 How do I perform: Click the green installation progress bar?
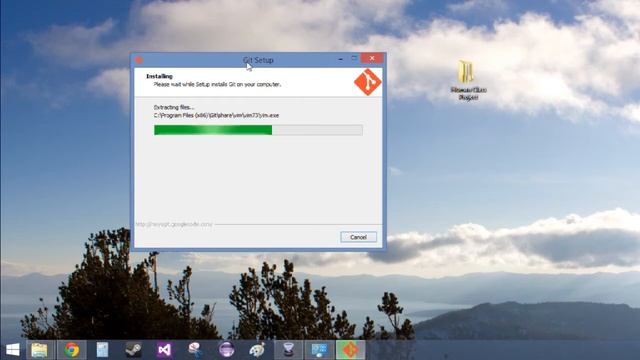point(258,130)
